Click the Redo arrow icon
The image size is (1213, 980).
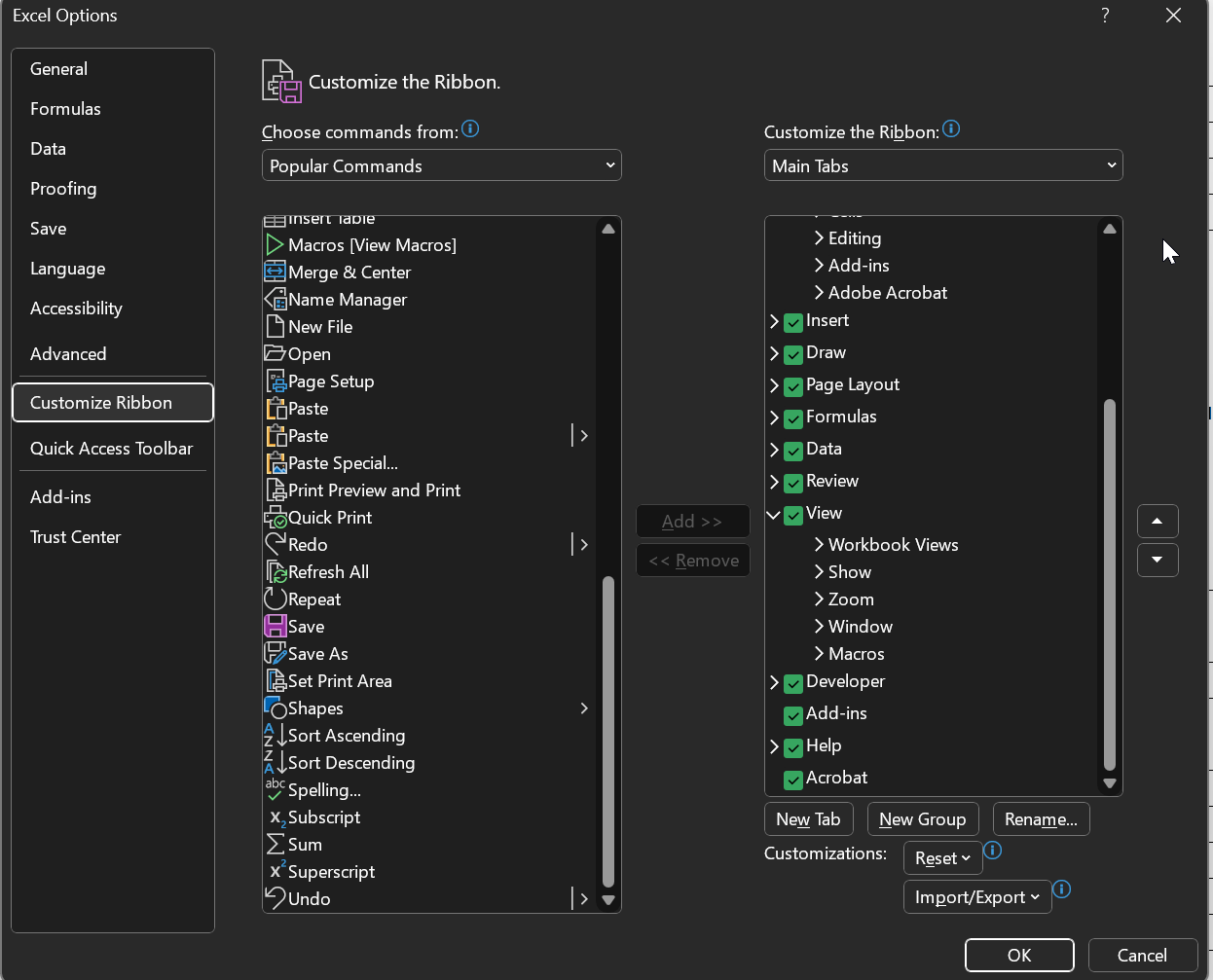275,544
